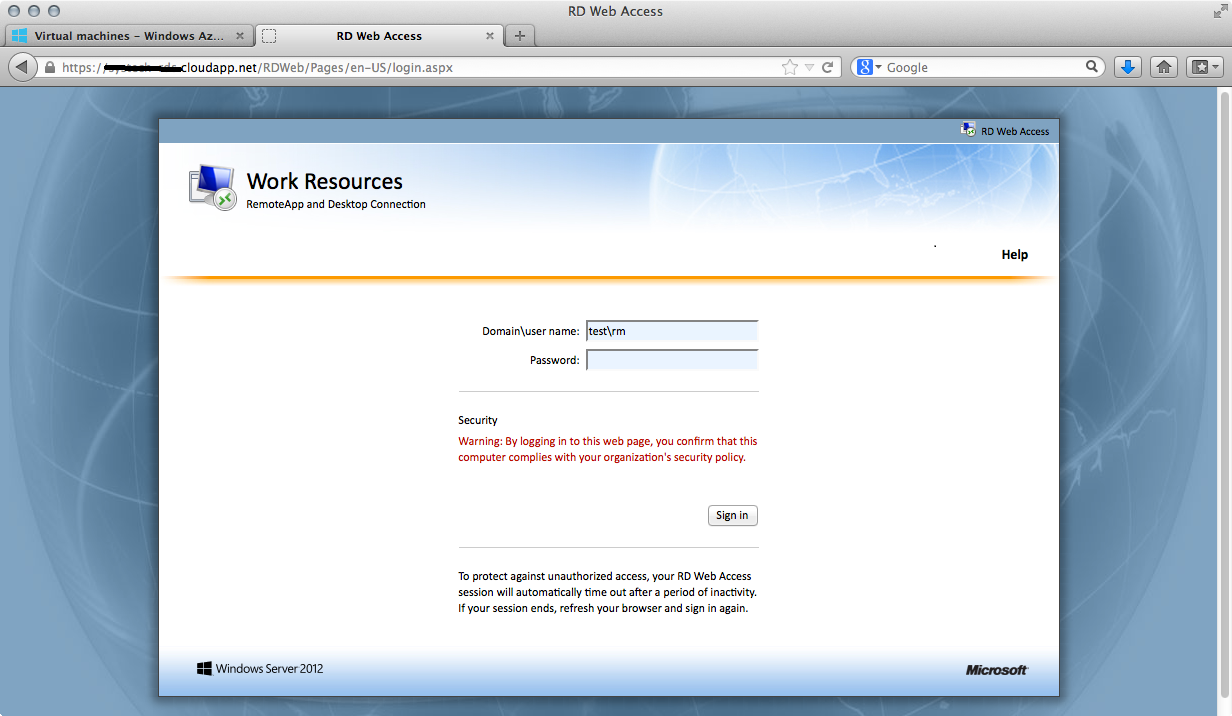Open the Help link

click(x=1015, y=255)
